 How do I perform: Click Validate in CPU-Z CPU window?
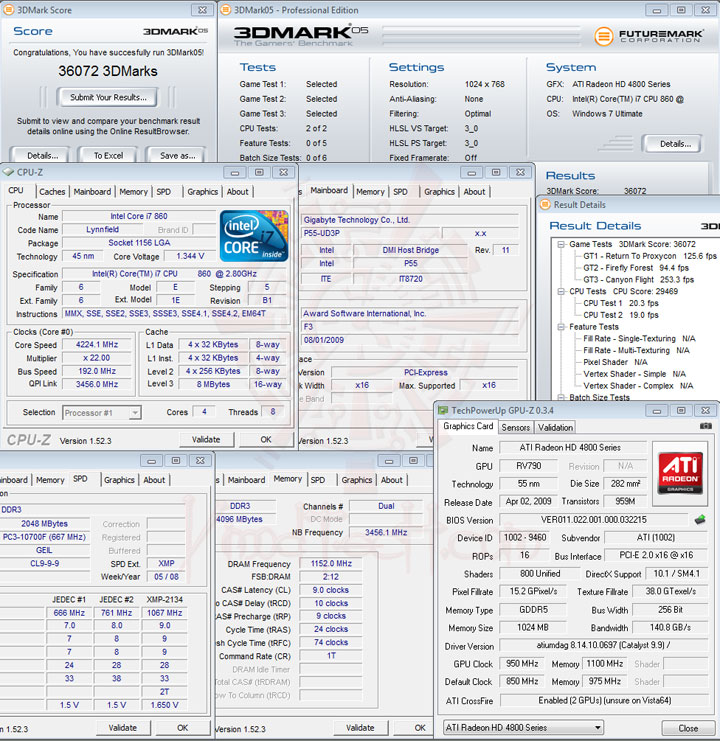[206, 439]
